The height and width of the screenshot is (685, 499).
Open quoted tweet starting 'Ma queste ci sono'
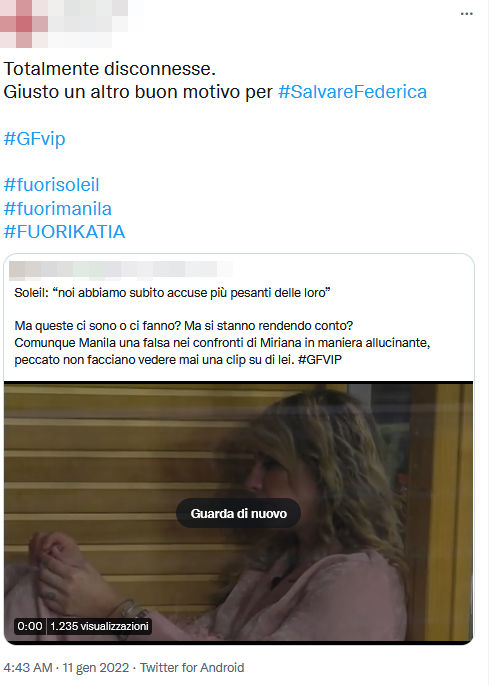click(222, 342)
